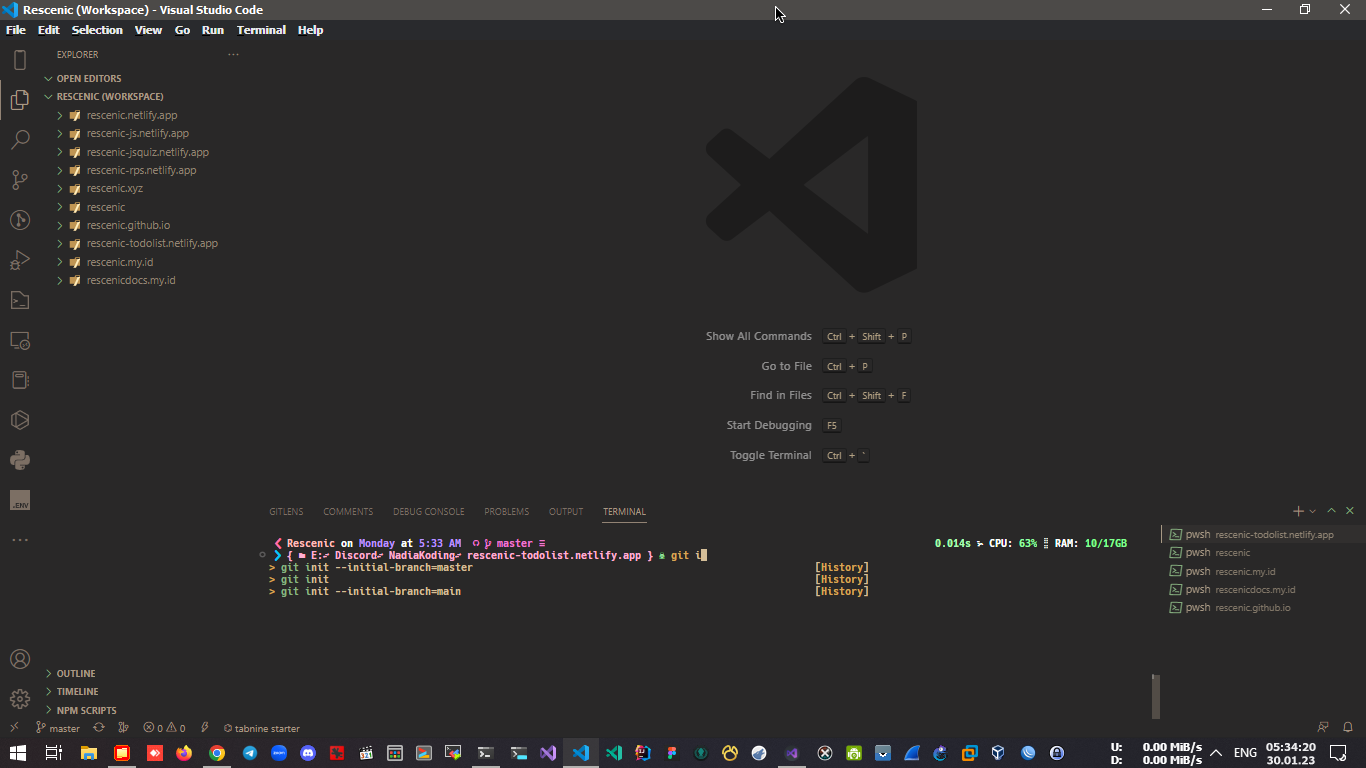Synchronize changes using status bar sync icon
The image size is (1366, 768).
click(x=99, y=728)
